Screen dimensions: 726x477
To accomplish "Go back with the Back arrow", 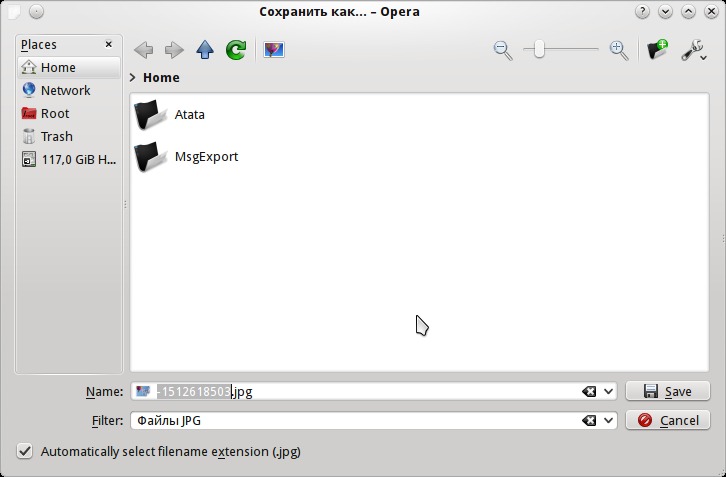I will 144,50.
